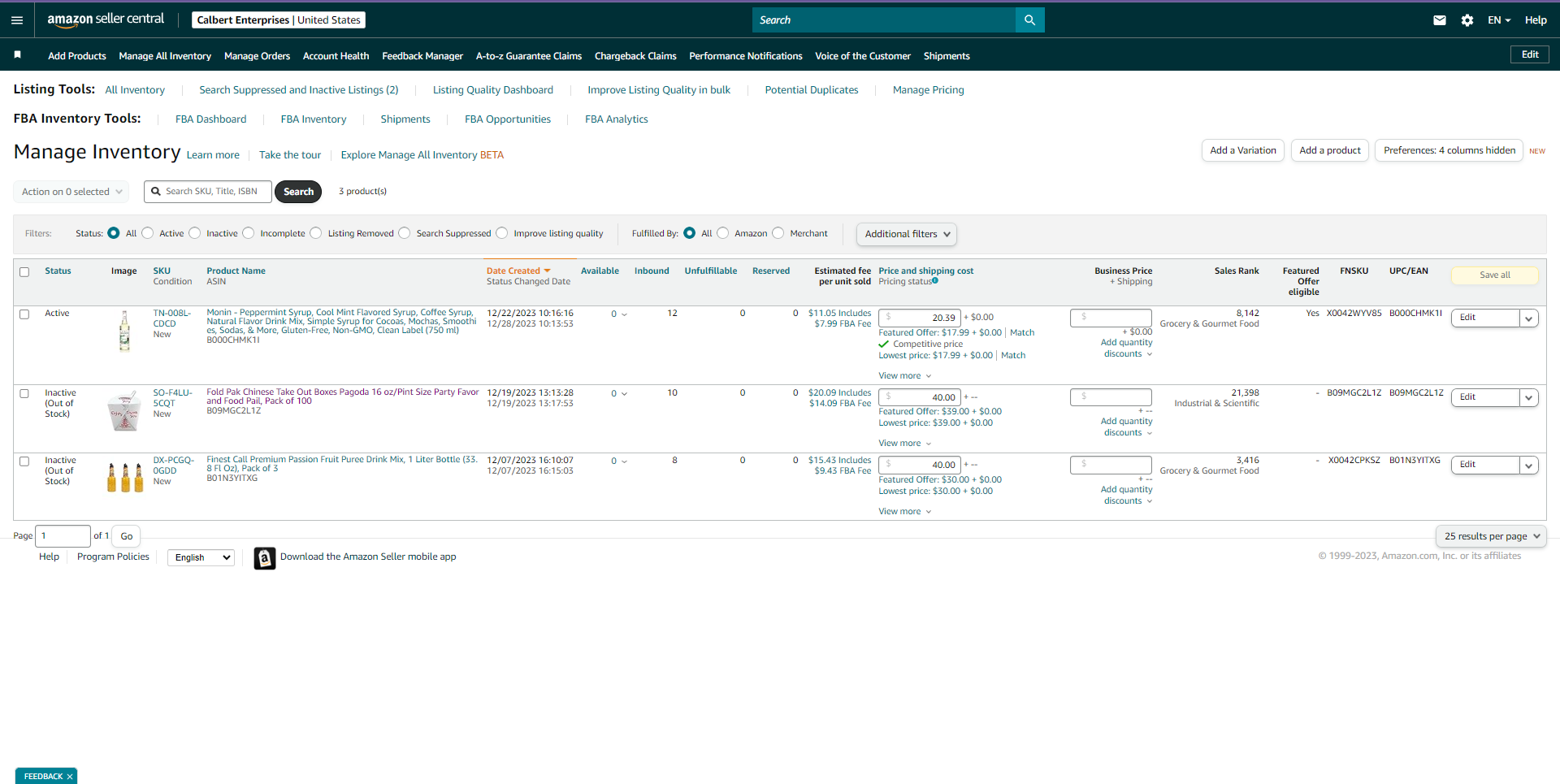
Task: Click the top header Search field
Action: [884, 20]
